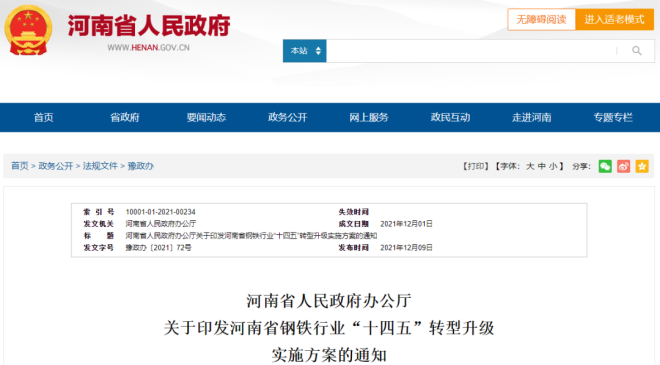Click the yellow star favorites icon

[x=642, y=166]
